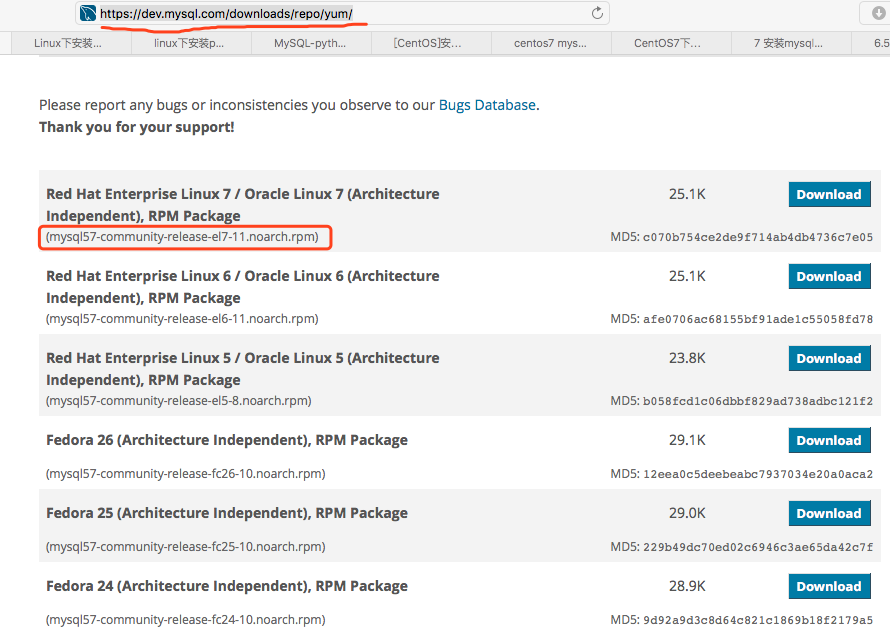This screenshot has width=890, height=640.
Task: Select the '[CentOS]安...' tab
Action: (x=429, y=43)
